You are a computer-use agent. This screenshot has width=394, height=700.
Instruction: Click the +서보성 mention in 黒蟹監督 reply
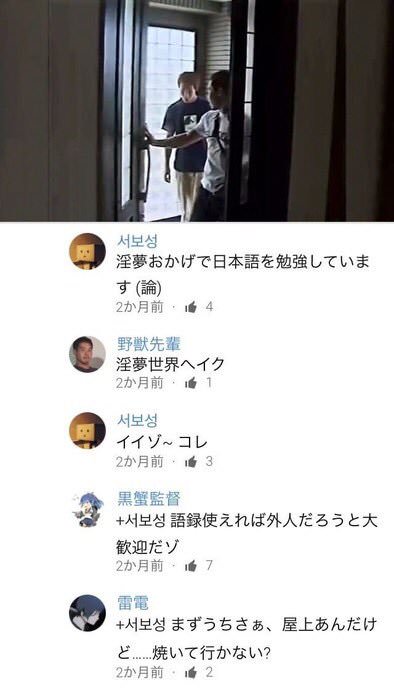(x=141, y=521)
